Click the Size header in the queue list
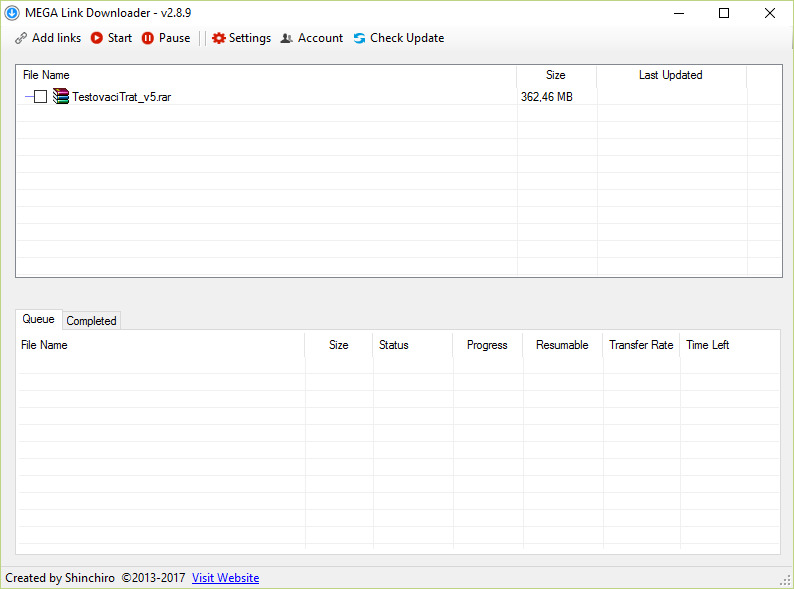The height and width of the screenshot is (589, 794). (339, 345)
